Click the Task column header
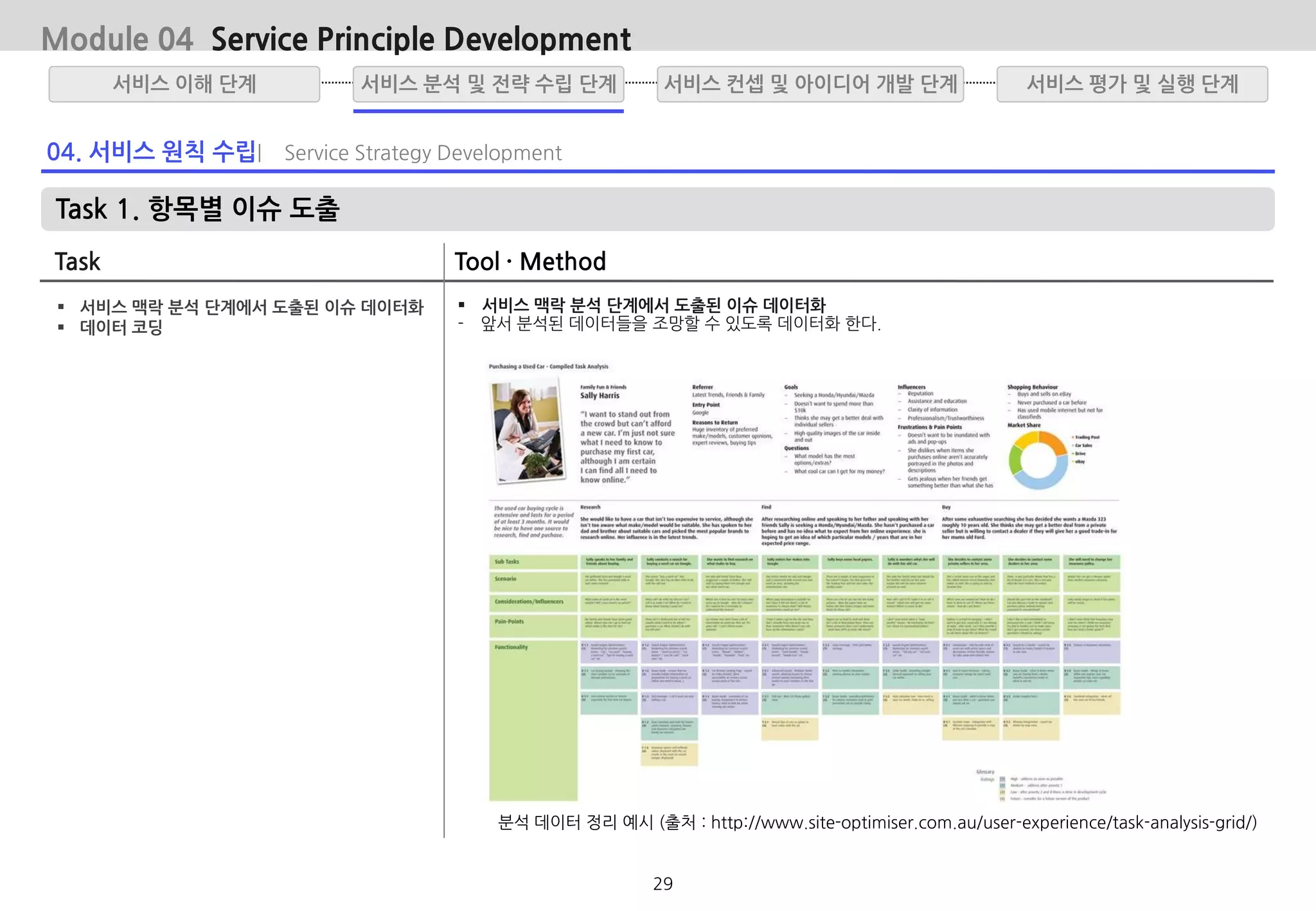1316x911 pixels. pyautogui.click(x=77, y=261)
